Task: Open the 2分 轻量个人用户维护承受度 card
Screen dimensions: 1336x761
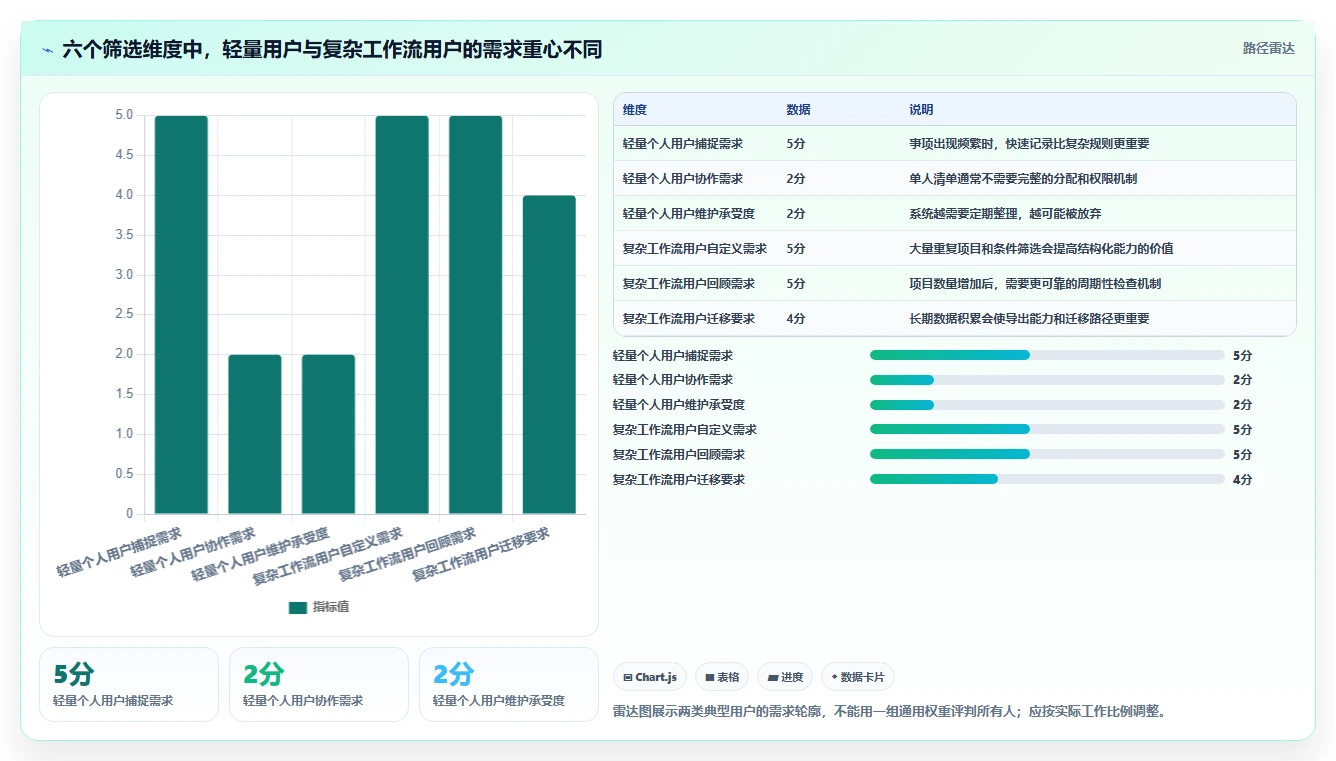Action: (509, 684)
